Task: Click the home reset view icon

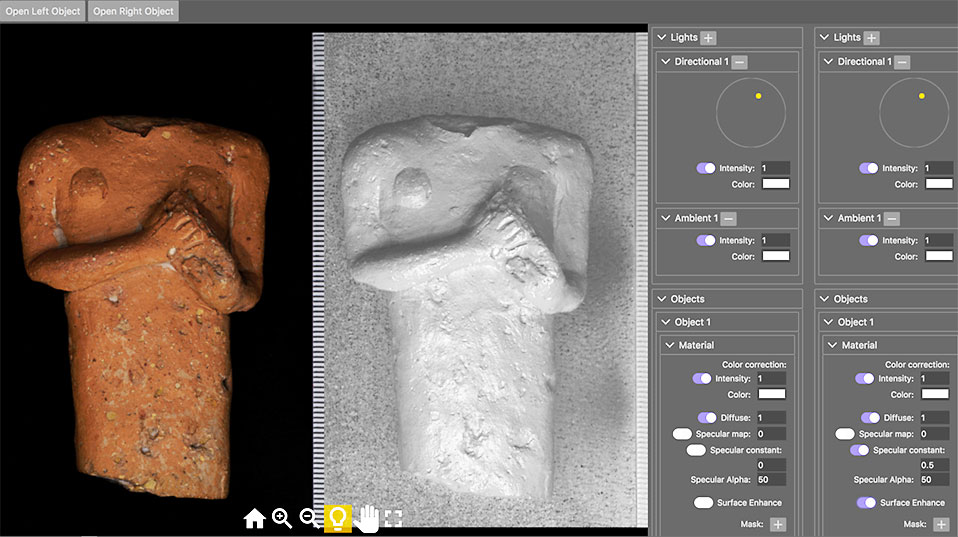Action: (254, 518)
